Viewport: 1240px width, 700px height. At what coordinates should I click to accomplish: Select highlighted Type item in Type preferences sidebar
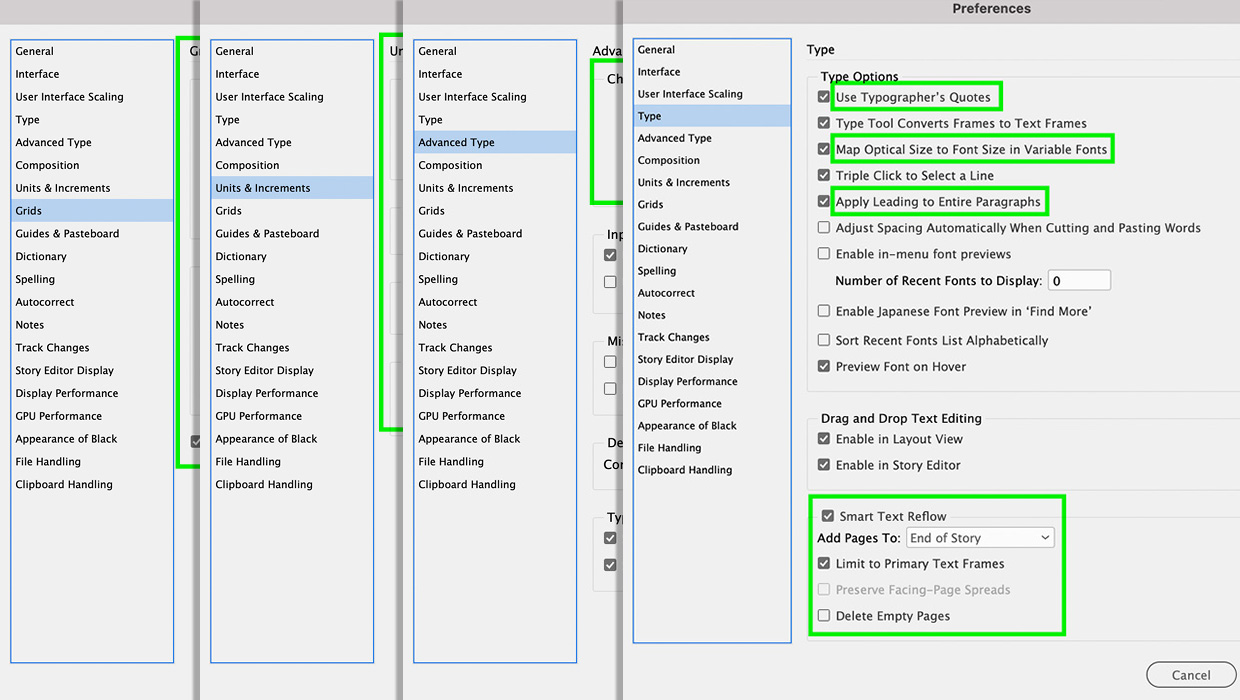pyautogui.click(x=711, y=116)
